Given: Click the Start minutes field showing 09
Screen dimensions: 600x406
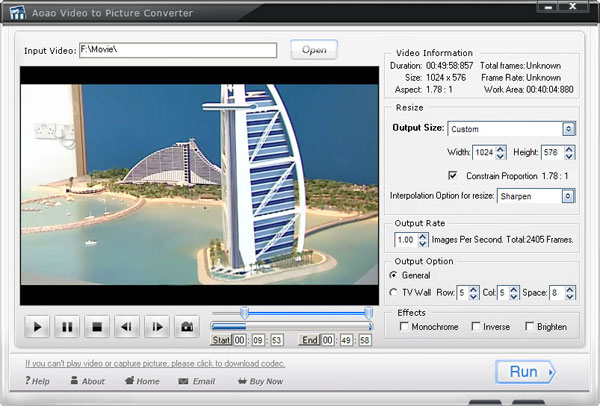Looking at the screenshot, I should point(258,340).
